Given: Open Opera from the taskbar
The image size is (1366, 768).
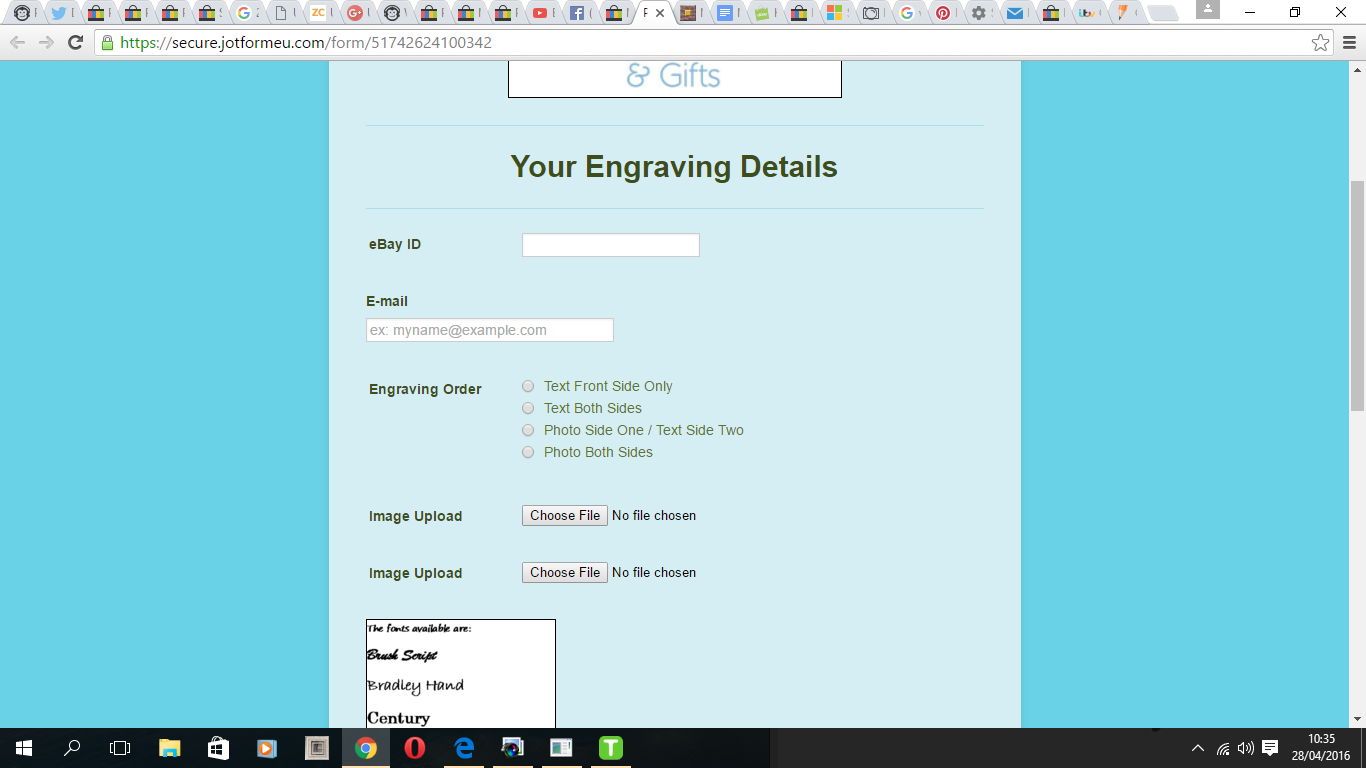Looking at the screenshot, I should click(414, 748).
